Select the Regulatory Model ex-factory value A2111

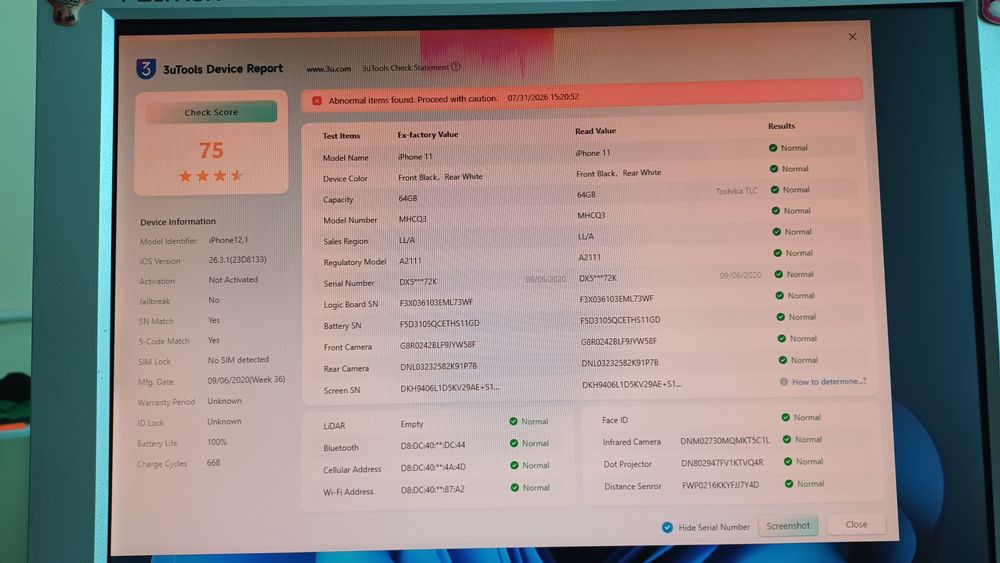pos(410,261)
